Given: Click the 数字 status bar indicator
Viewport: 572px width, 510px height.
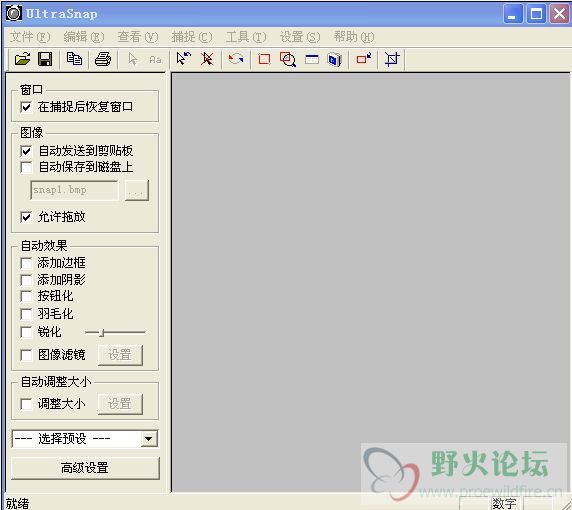Looking at the screenshot, I should click(505, 504).
